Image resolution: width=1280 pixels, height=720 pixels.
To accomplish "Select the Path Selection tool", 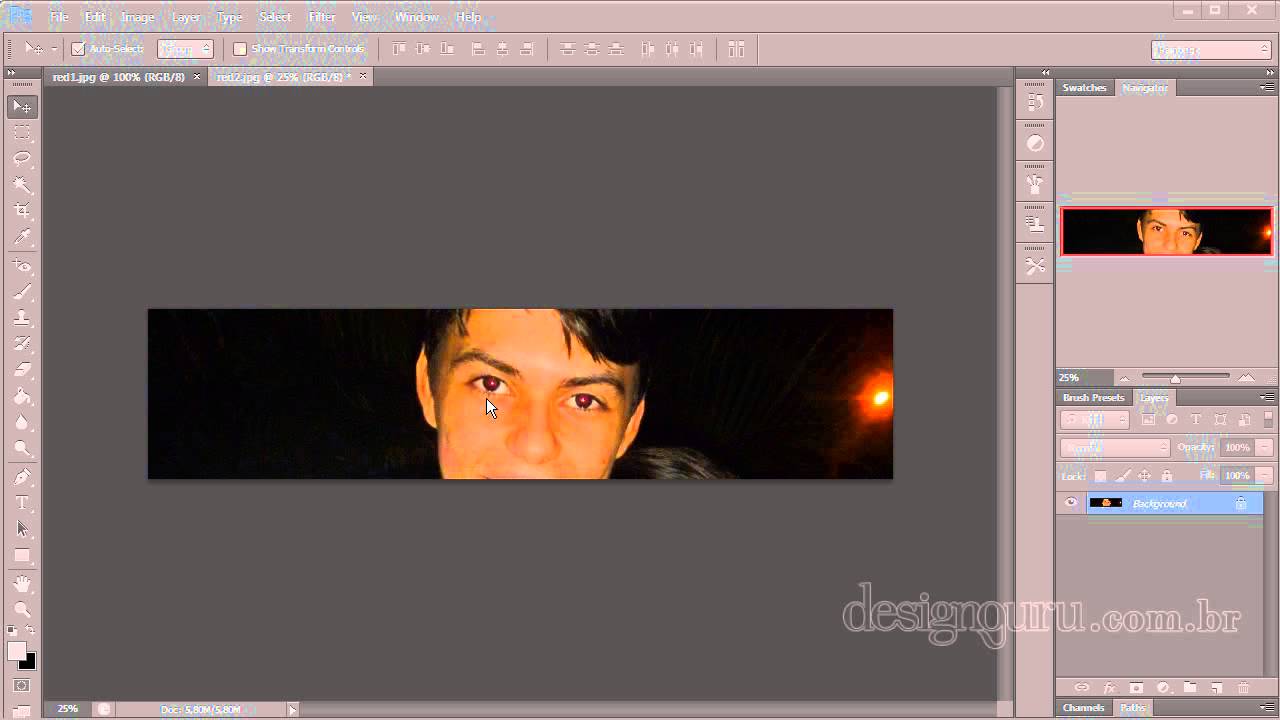I will 22,529.
